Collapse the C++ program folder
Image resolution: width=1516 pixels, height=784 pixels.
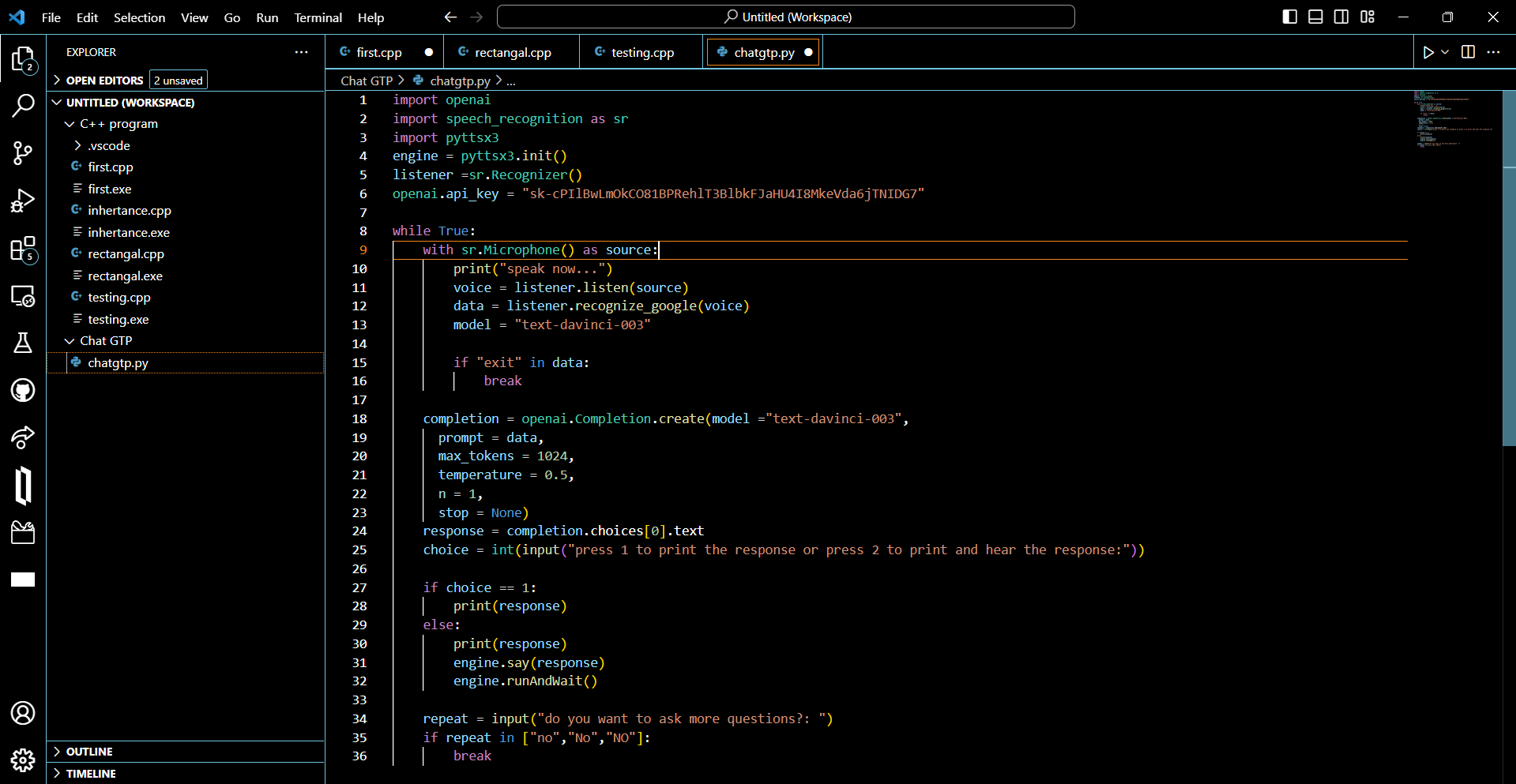71,124
